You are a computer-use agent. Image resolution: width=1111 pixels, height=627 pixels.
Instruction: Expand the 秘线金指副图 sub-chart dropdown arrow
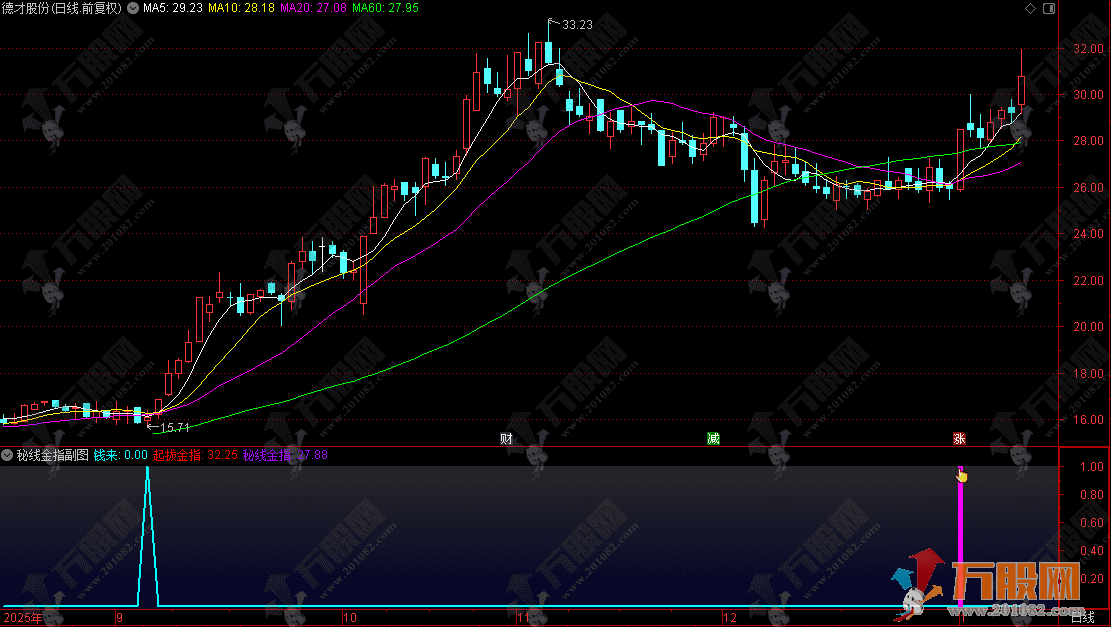point(8,455)
